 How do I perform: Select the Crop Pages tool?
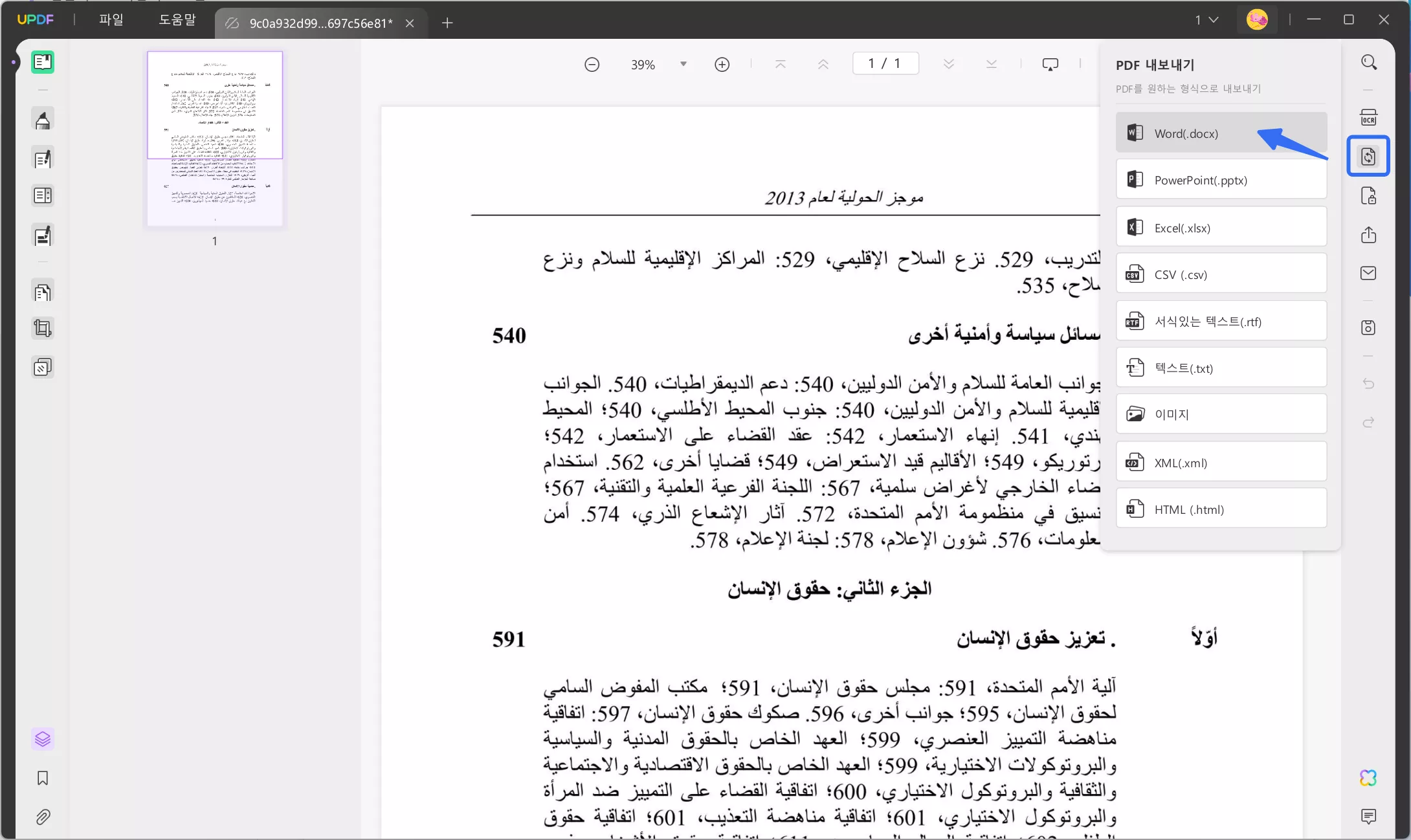tap(43, 329)
